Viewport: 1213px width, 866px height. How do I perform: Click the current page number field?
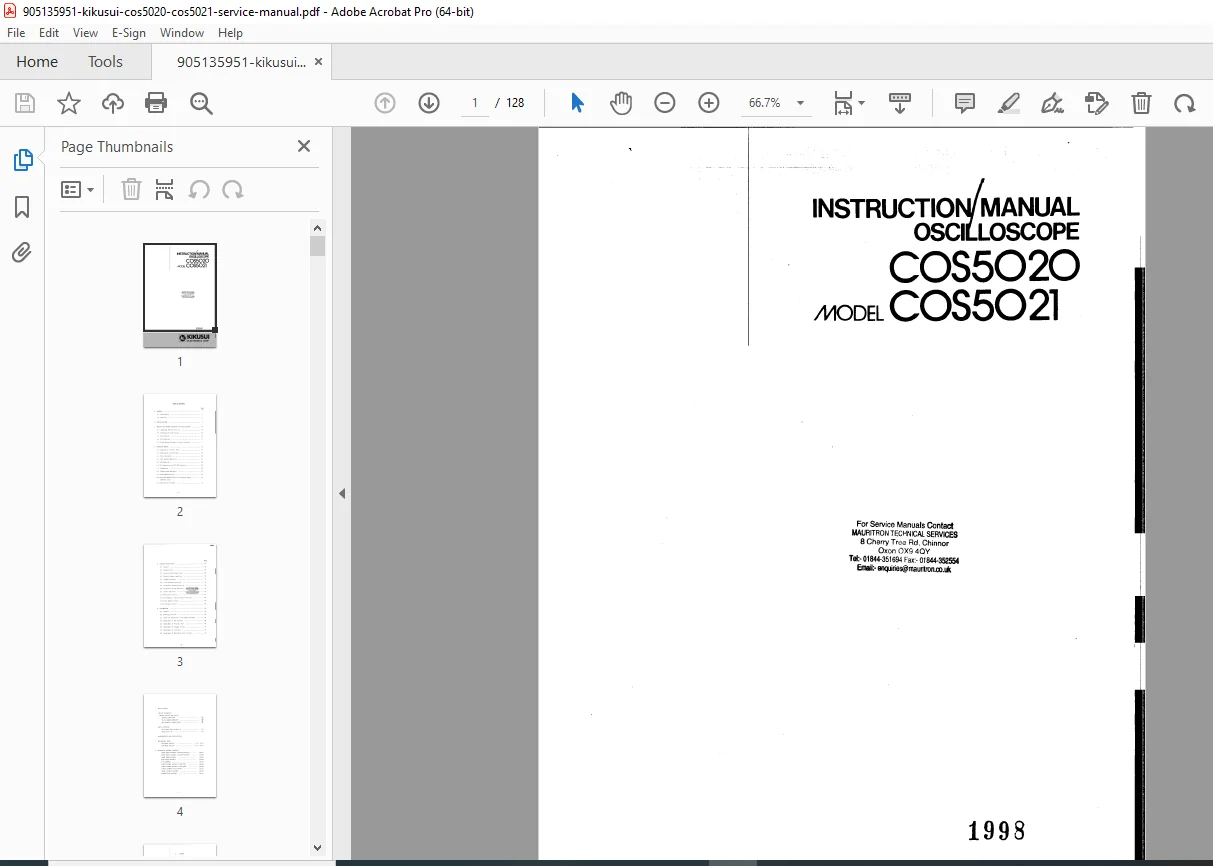point(475,103)
